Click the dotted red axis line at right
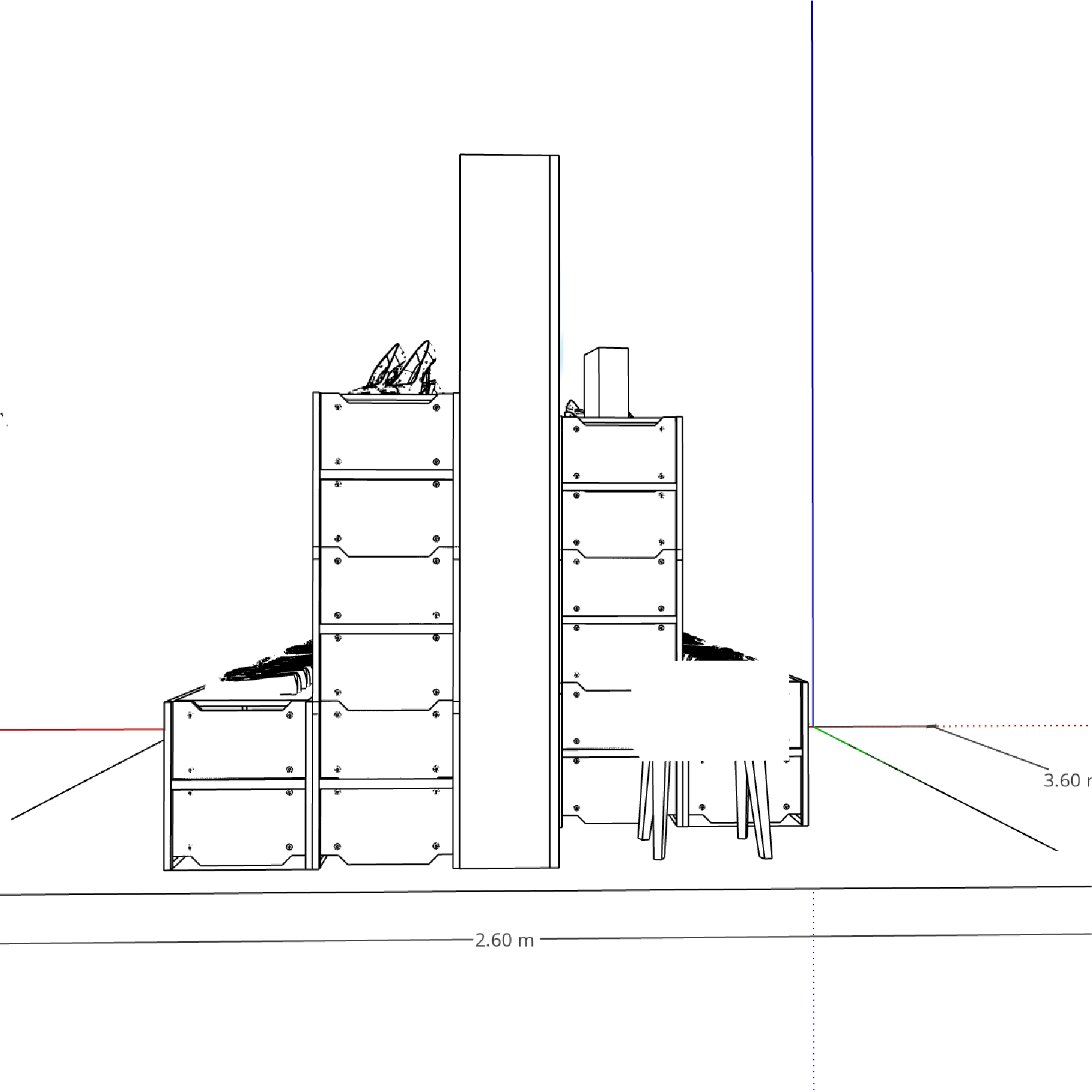 coord(1014,726)
